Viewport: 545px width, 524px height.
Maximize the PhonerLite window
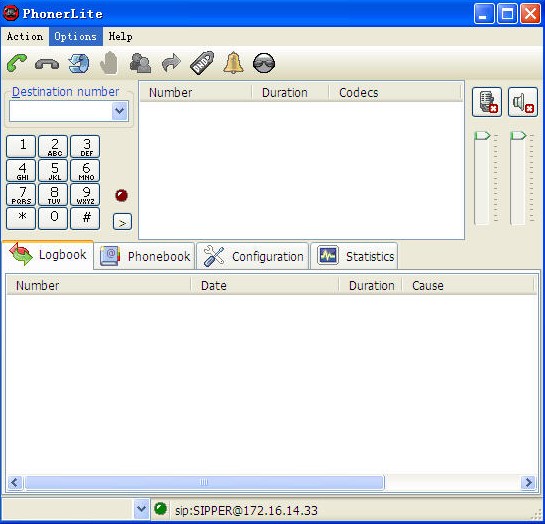507,14
